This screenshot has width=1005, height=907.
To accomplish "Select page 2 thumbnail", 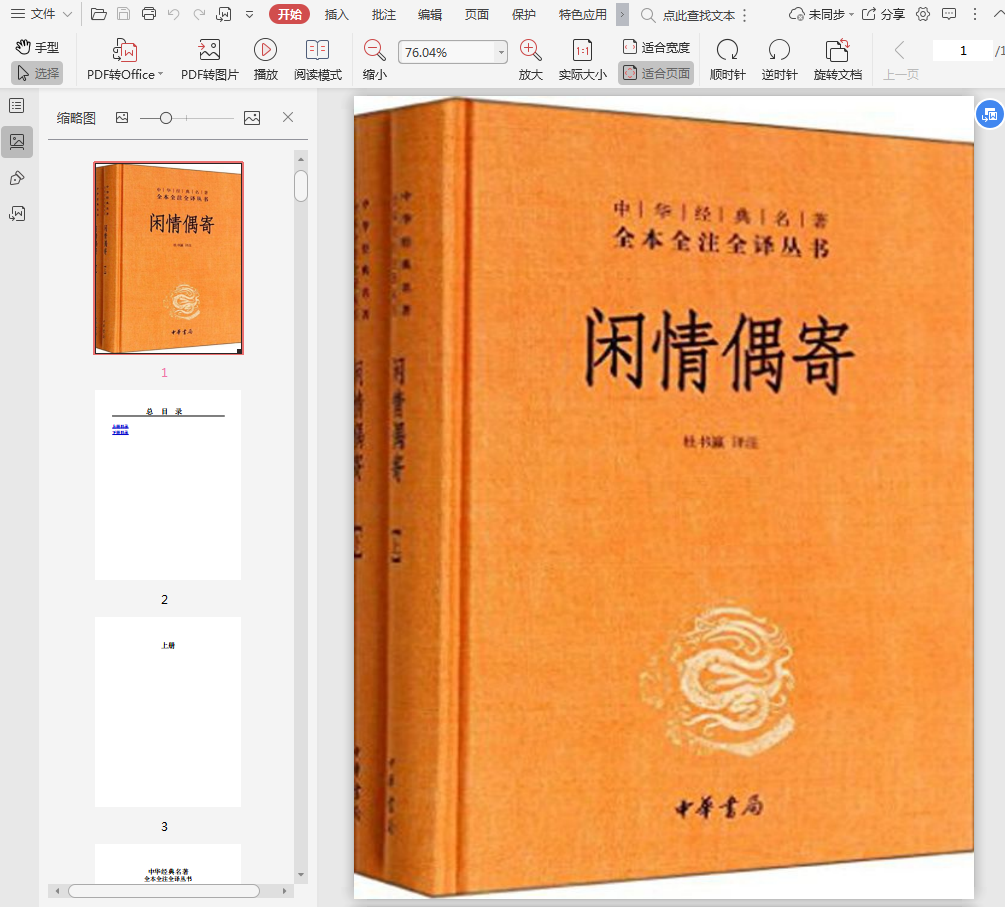I will [x=168, y=485].
